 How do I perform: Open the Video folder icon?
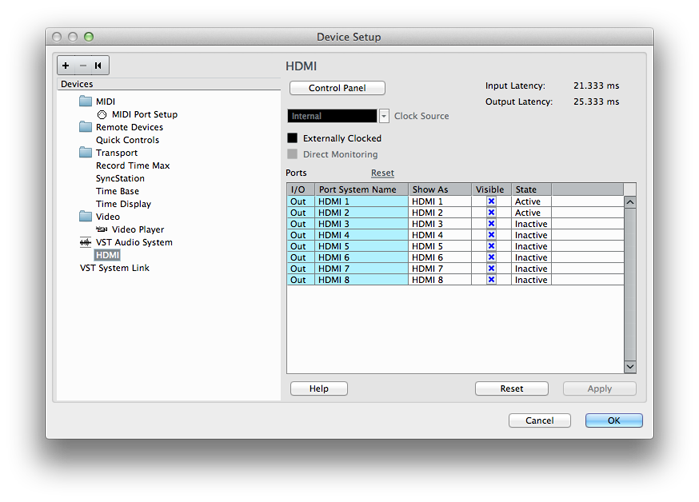(x=86, y=217)
